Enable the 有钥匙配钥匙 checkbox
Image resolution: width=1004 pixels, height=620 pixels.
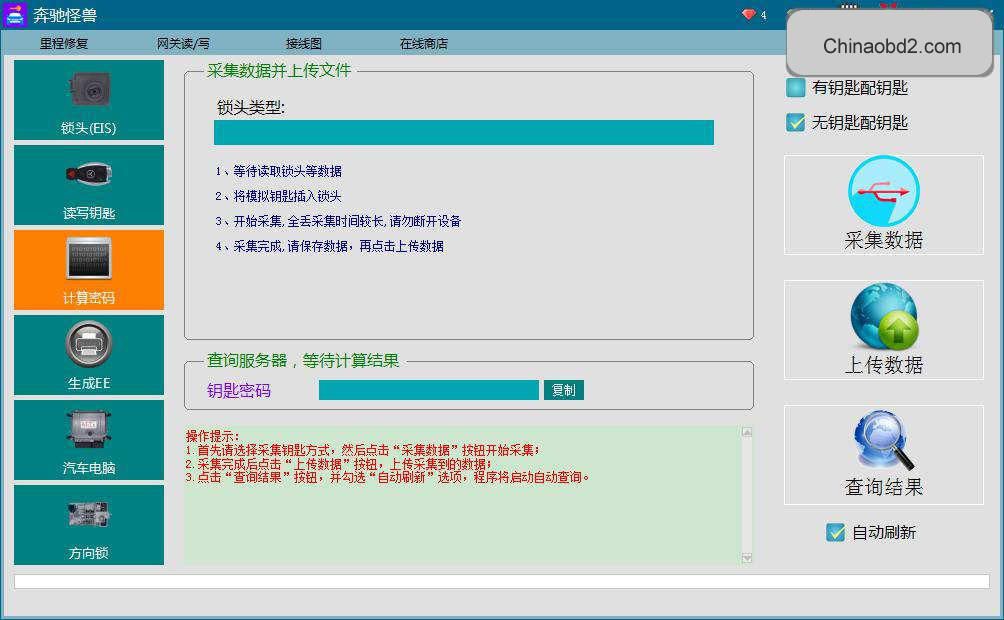(795, 88)
